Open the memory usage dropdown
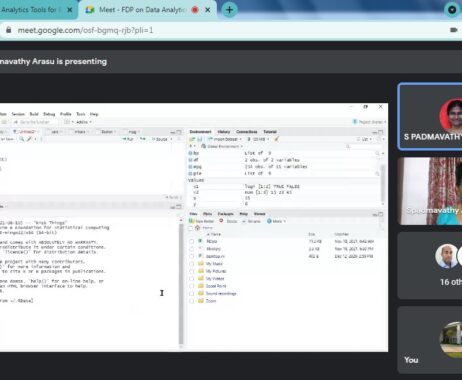The image size is (462, 380). [258, 139]
